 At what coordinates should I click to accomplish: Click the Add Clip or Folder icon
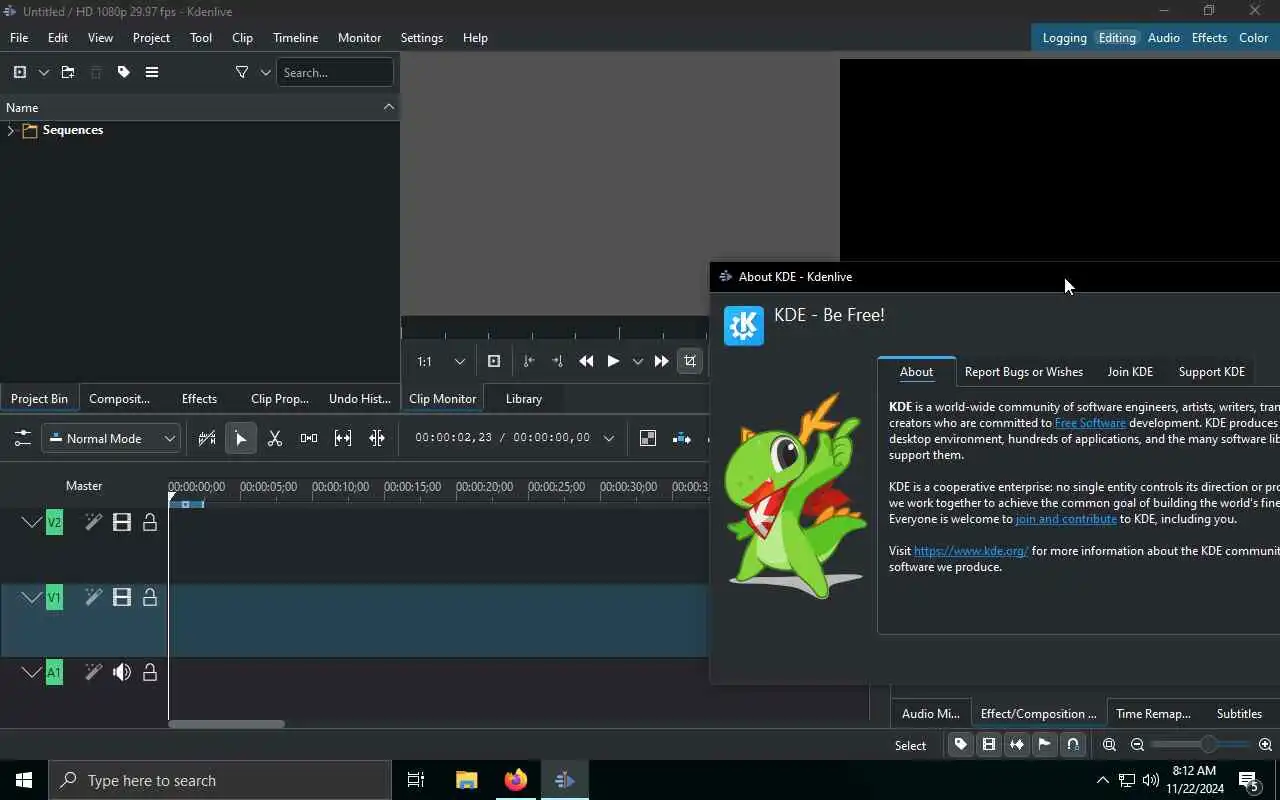[x=19, y=72]
